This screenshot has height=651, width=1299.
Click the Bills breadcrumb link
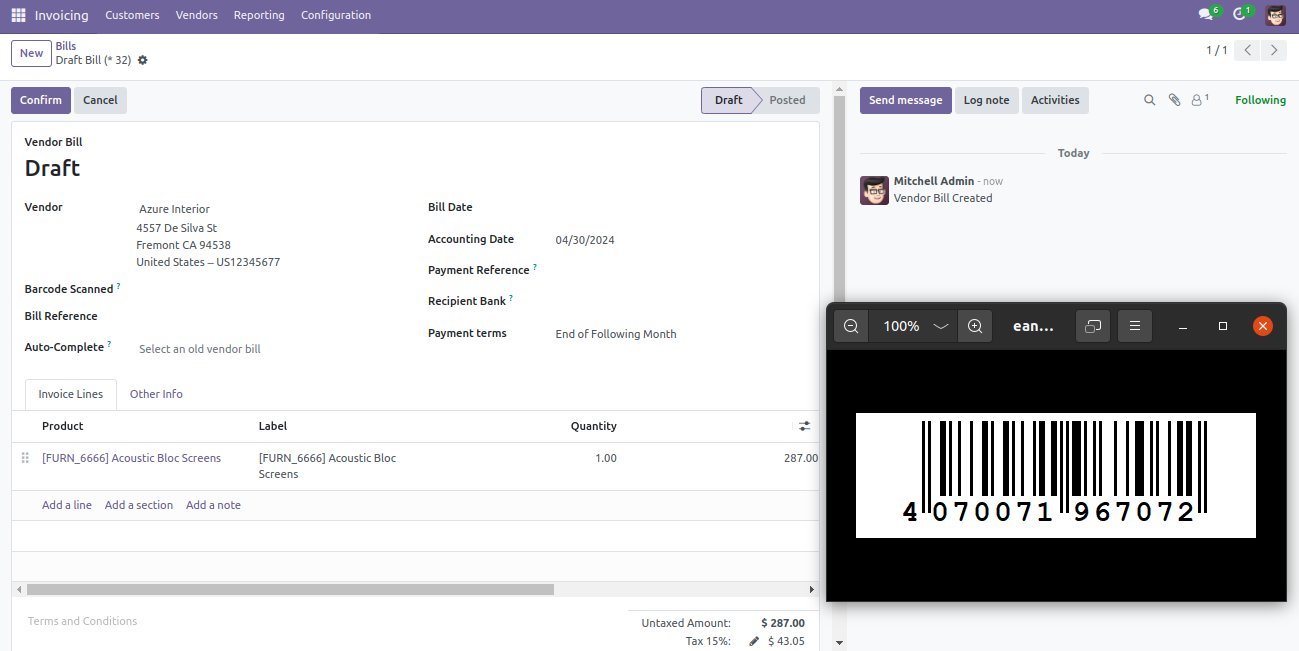66,46
